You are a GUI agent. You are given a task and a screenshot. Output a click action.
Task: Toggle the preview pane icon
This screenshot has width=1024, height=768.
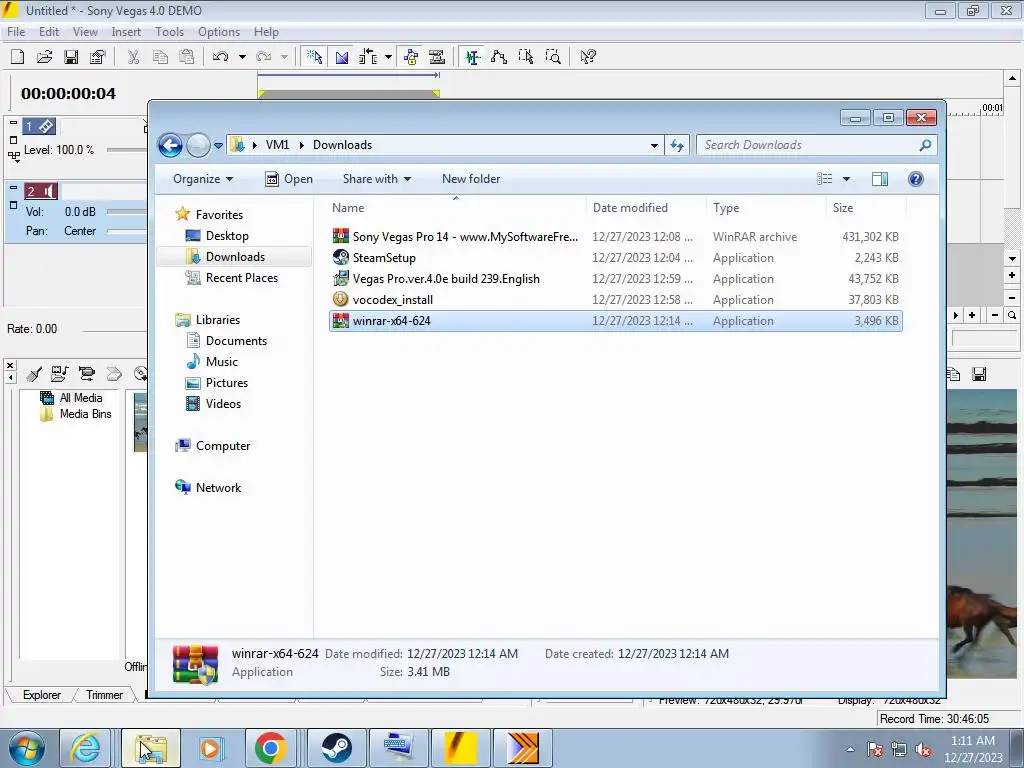(x=880, y=179)
